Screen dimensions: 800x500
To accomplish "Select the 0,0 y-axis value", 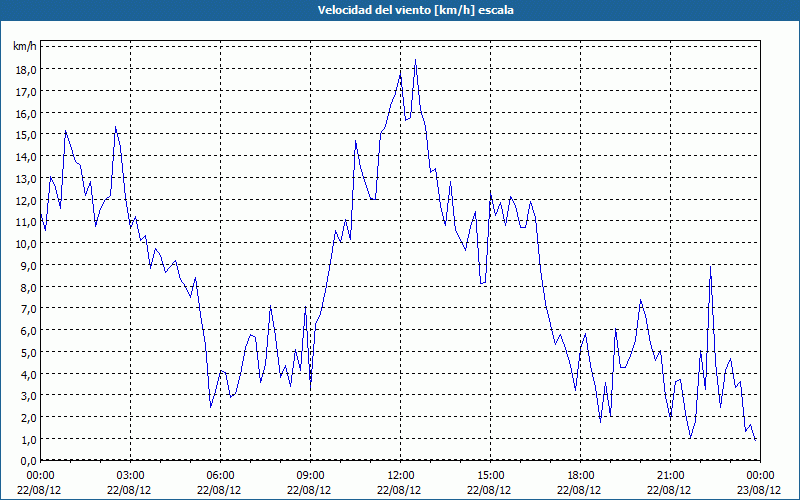I will point(28,461).
